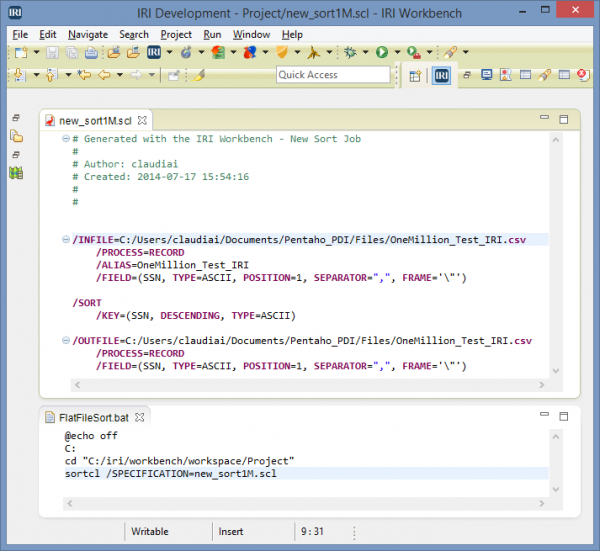This screenshot has height=551, width=600.
Task: Minimize the new_sort1M.scl editor pane
Action: tap(544, 117)
